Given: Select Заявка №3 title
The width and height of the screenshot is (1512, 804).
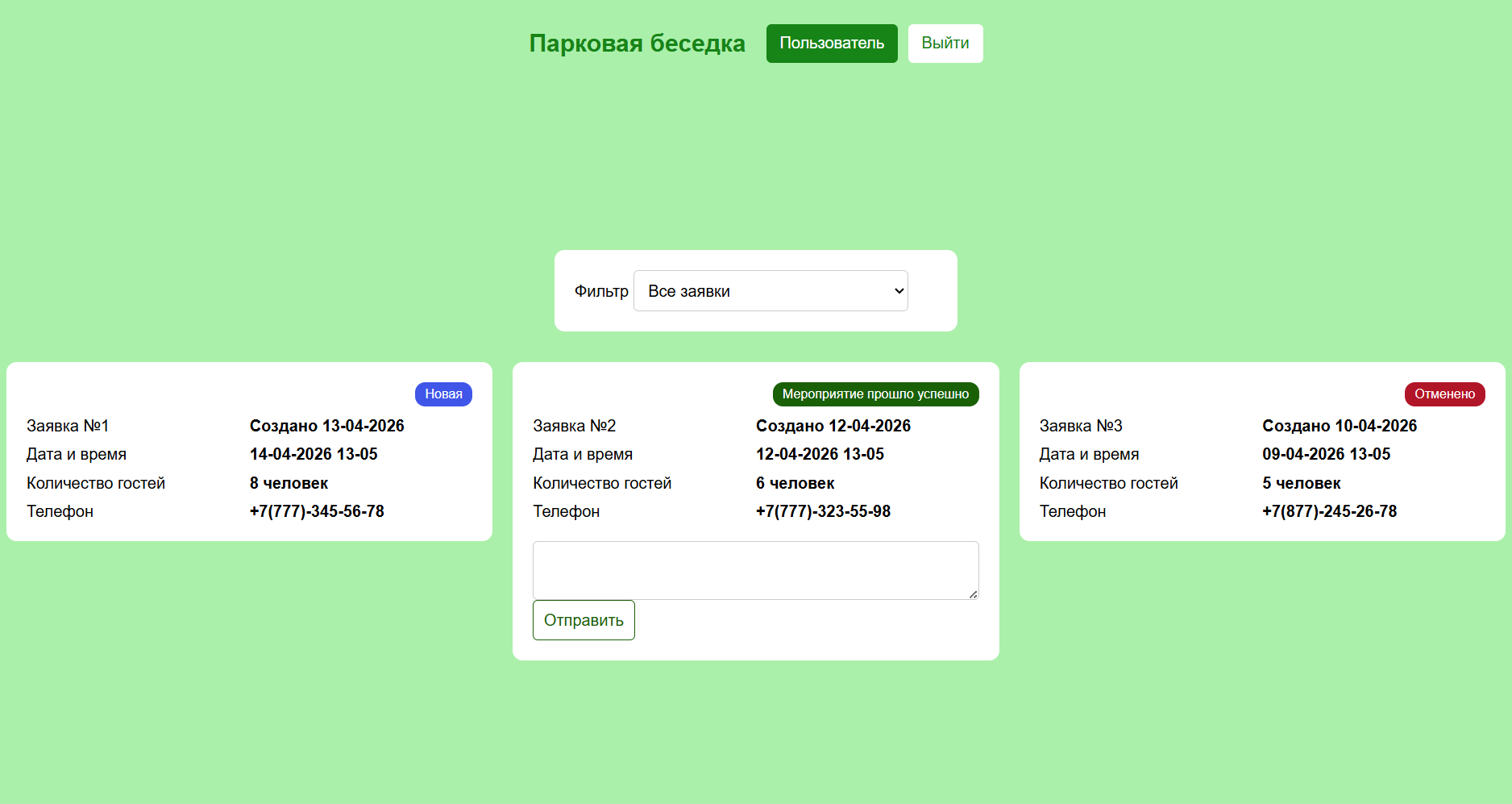Looking at the screenshot, I should (1081, 426).
